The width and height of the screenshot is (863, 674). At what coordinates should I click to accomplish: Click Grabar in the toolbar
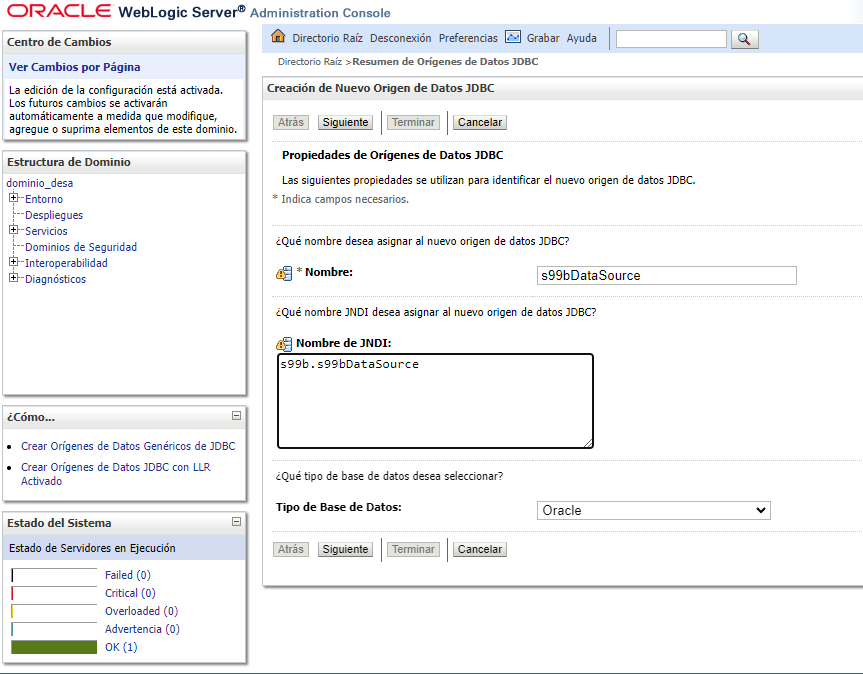pyautogui.click(x=543, y=38)
